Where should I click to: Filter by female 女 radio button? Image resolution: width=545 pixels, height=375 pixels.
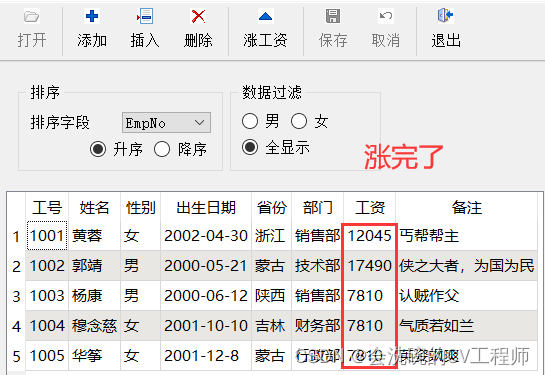299,121
